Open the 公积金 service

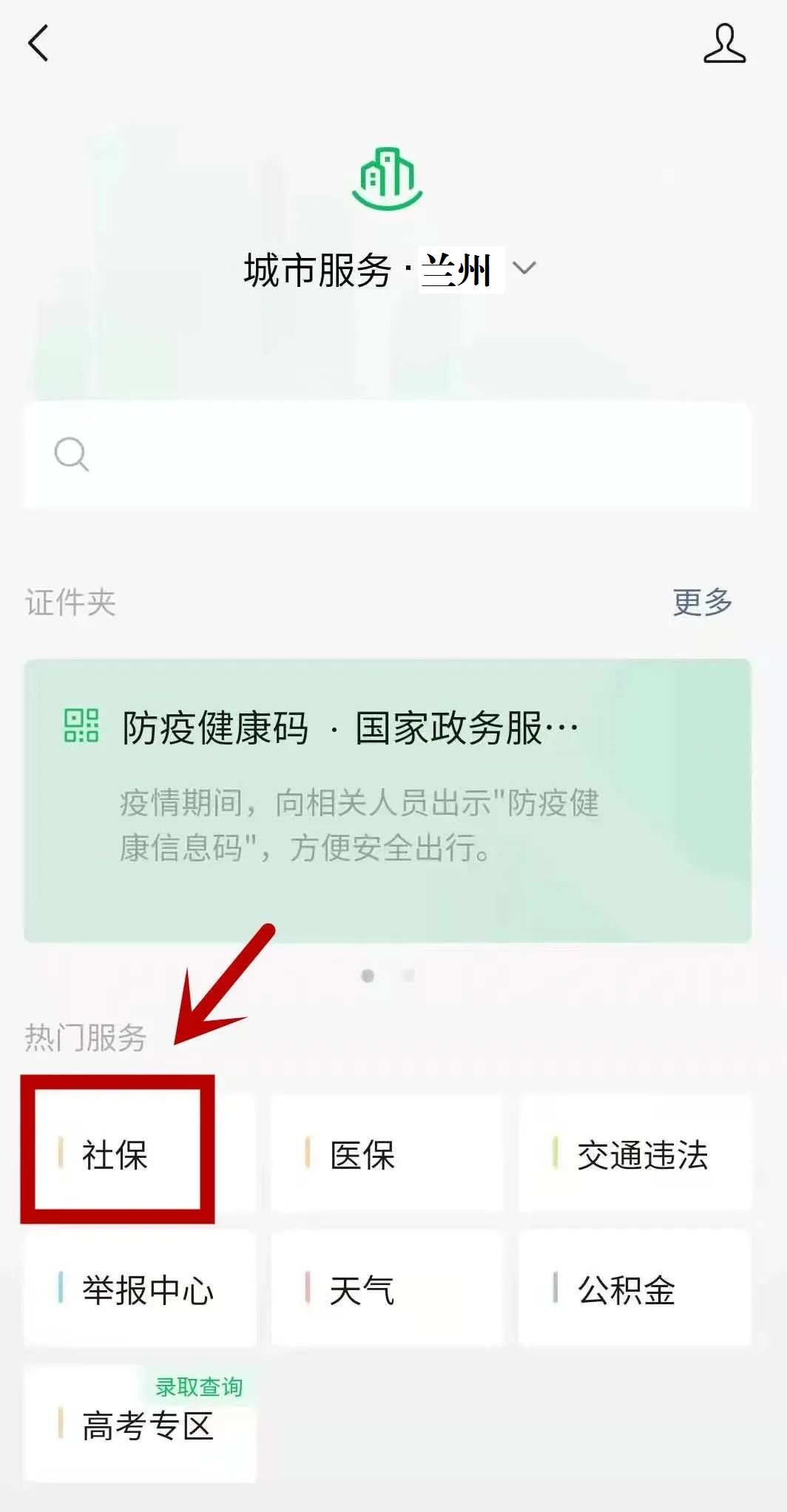coord(635,1289)
